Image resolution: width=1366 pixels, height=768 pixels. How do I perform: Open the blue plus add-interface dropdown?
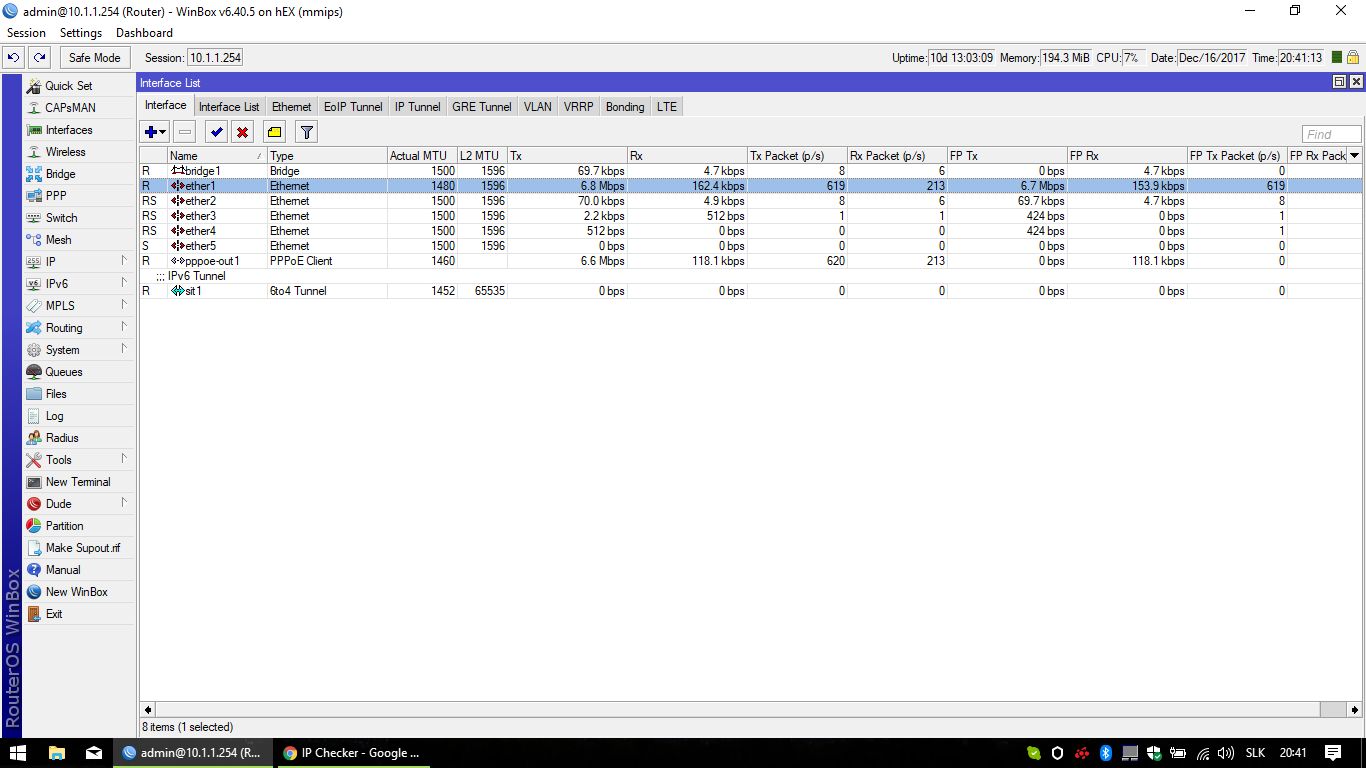[155, 132]
